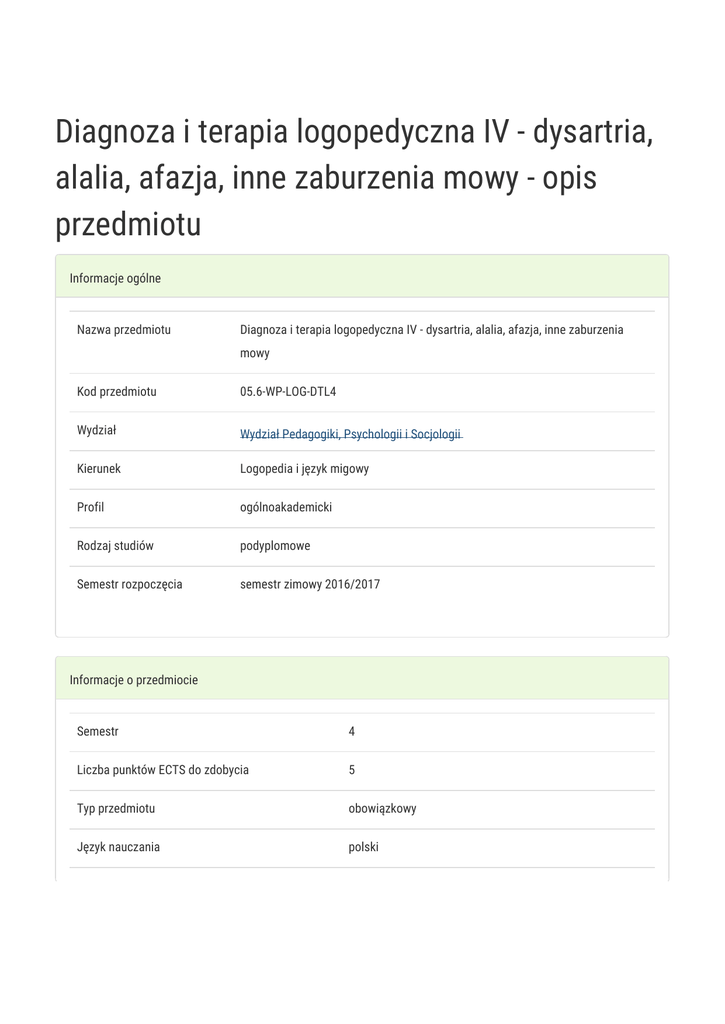
Task: Click the obowiązkowy value
Action: click(x=382, y=808)
